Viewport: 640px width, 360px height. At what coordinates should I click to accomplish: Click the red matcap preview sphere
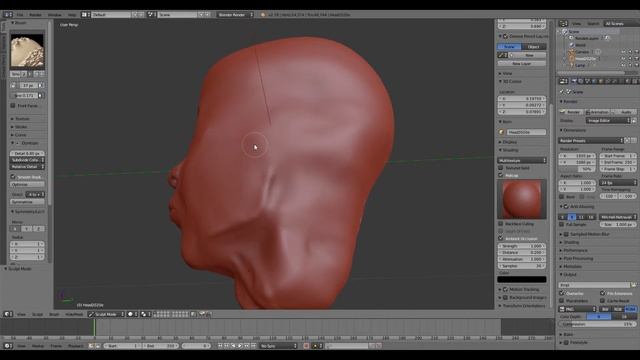click(x=522, y=199)
